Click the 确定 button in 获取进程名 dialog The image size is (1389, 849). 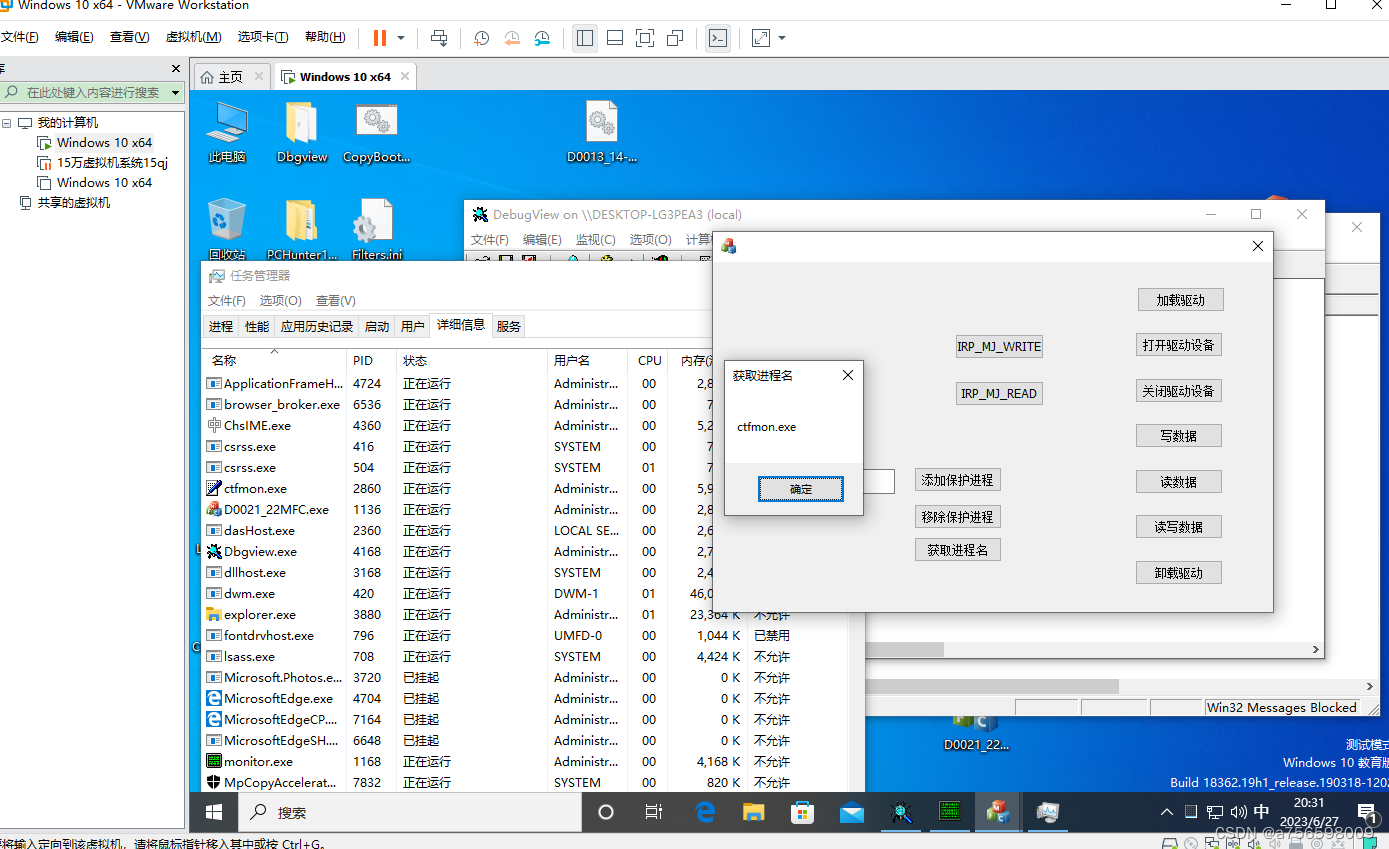(800, 488)
